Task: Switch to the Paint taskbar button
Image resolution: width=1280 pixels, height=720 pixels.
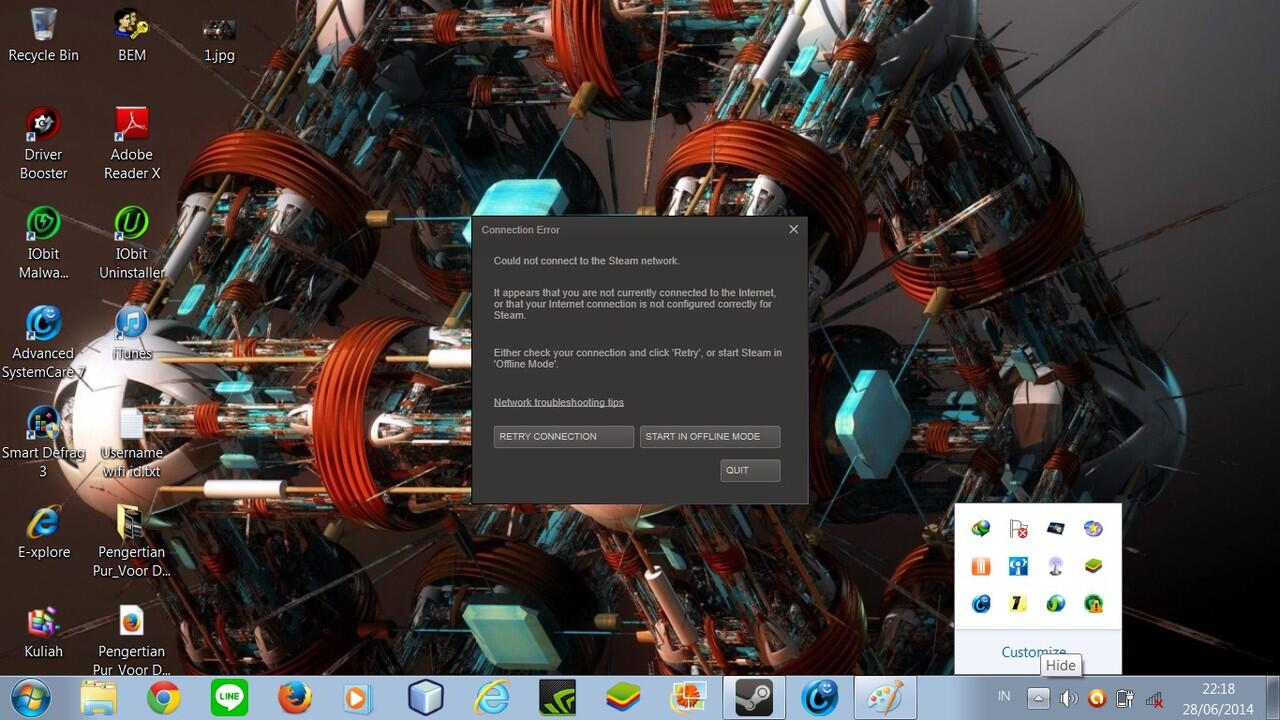Action: tap(885, 698)
